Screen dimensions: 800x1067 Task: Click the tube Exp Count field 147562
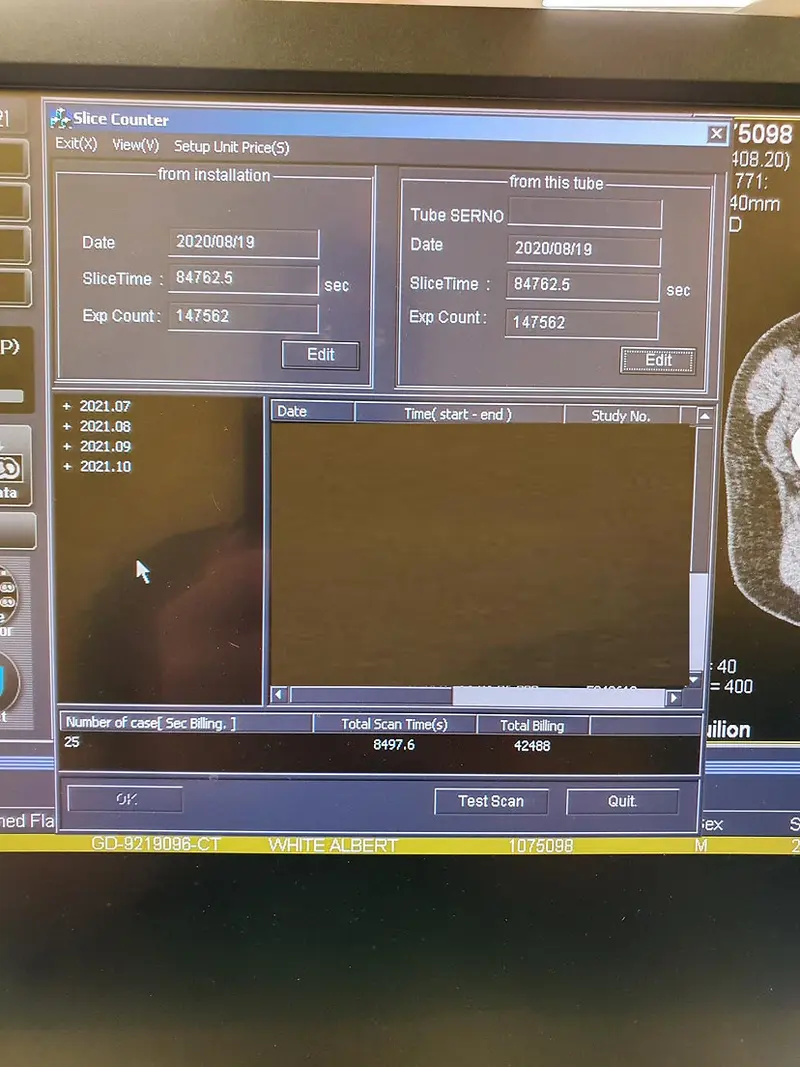(x=582, y=324)
